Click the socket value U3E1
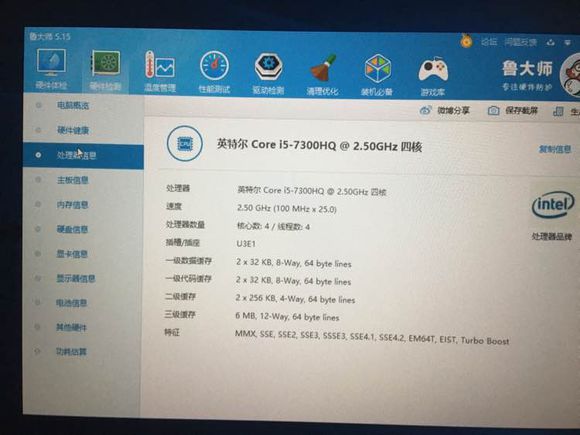The image size is (580, 435). click(x=246, y=244)
